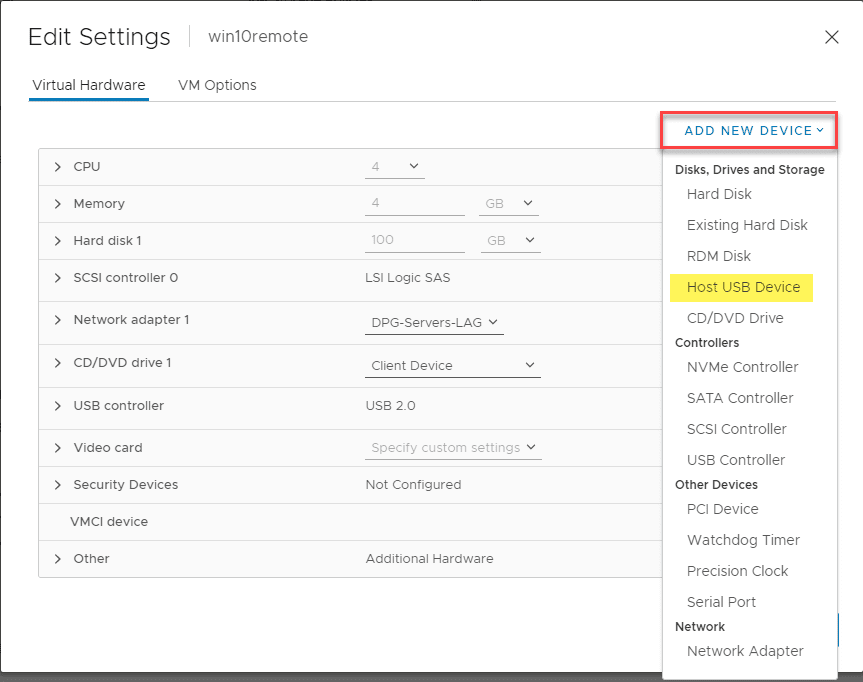Close the Edit Settings dialog

tap(831, 37)
